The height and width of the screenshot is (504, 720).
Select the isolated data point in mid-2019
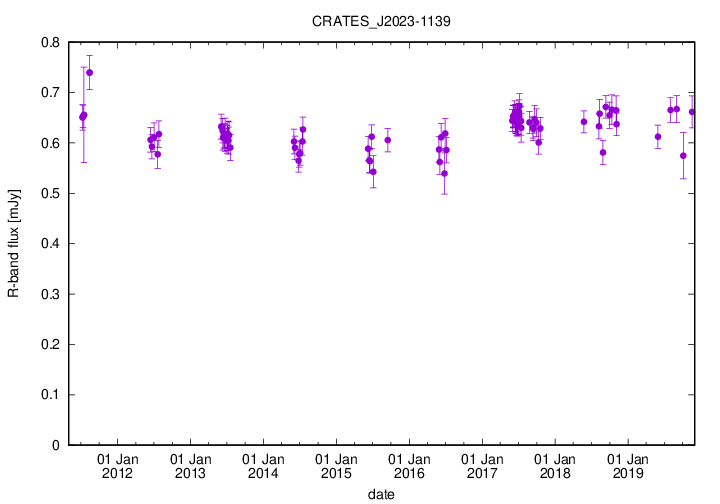coord(658,136)
